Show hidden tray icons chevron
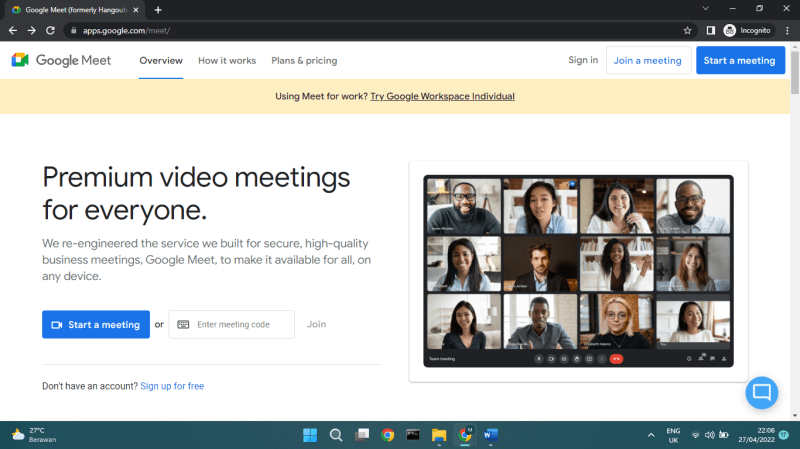Screen dimensions: 800x449 (x=651, y=435)
